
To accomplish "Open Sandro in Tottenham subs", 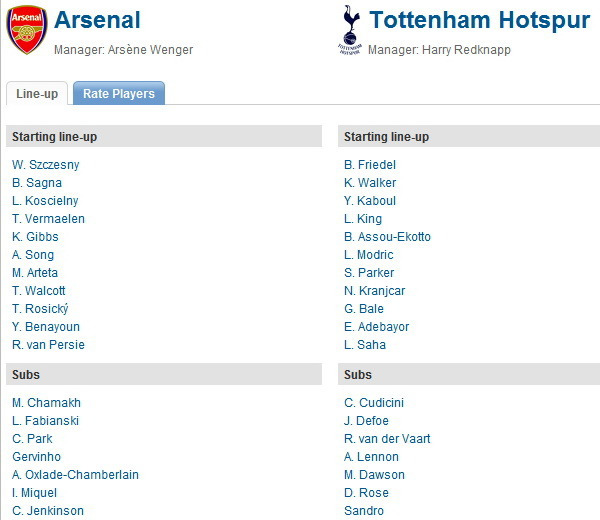I will [364, 511].
